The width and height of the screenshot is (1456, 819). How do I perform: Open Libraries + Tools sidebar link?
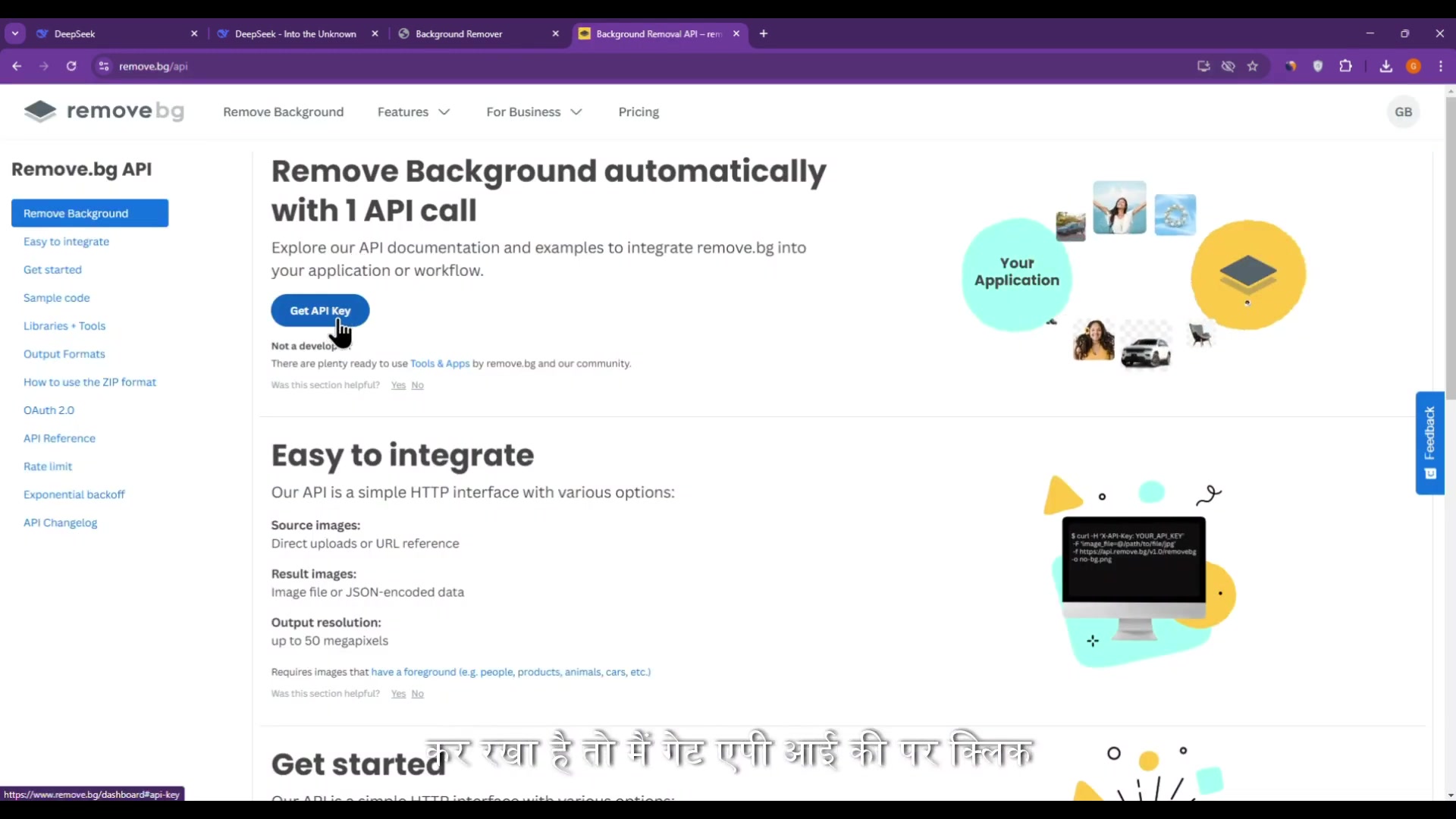pyautogui.click(x=64, y=325)
